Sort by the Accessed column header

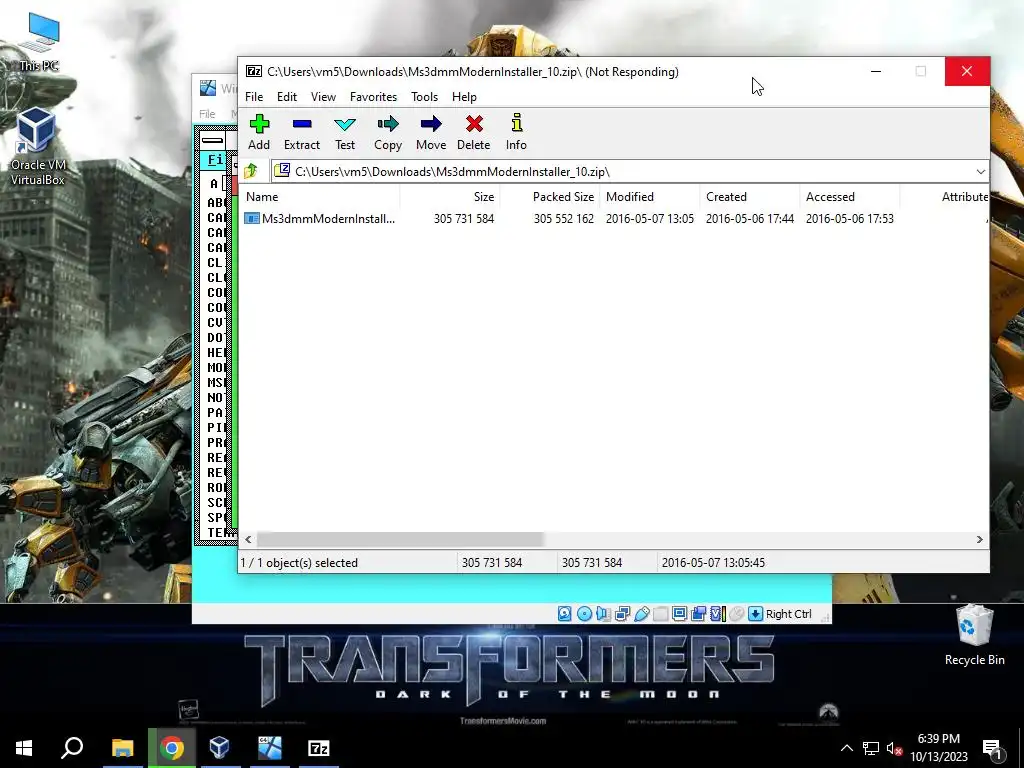click(850, 197)
